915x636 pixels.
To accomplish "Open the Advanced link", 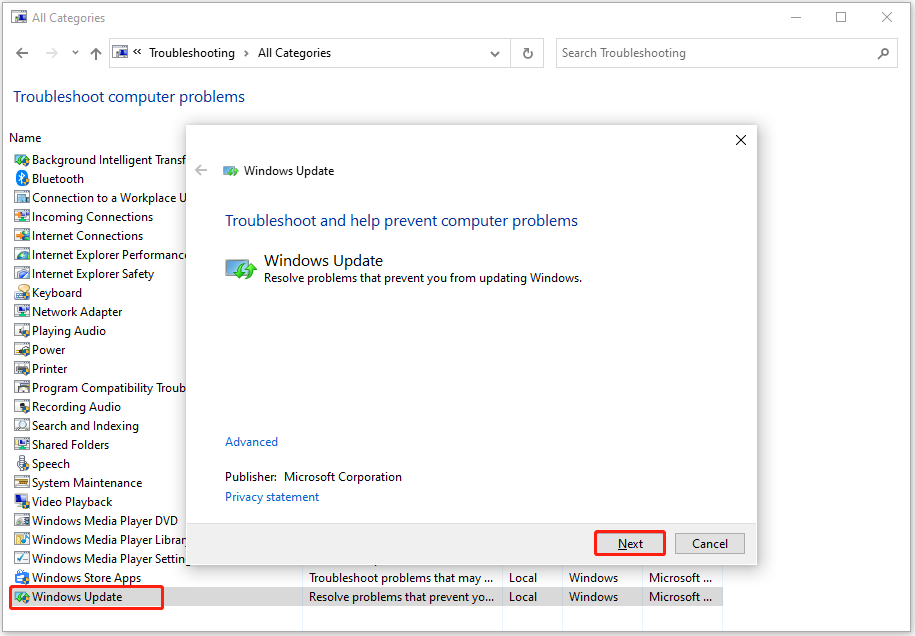I will [252, 442].
